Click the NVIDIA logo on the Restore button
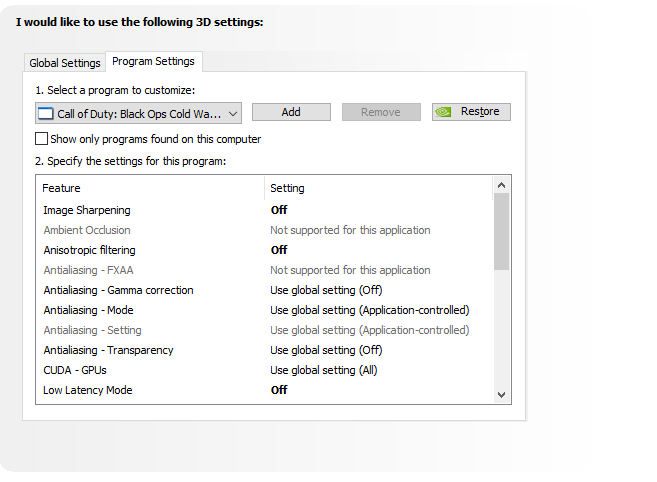Image resolution: width=657 pixels, height=482 pixels. click(x=443, y=112)
